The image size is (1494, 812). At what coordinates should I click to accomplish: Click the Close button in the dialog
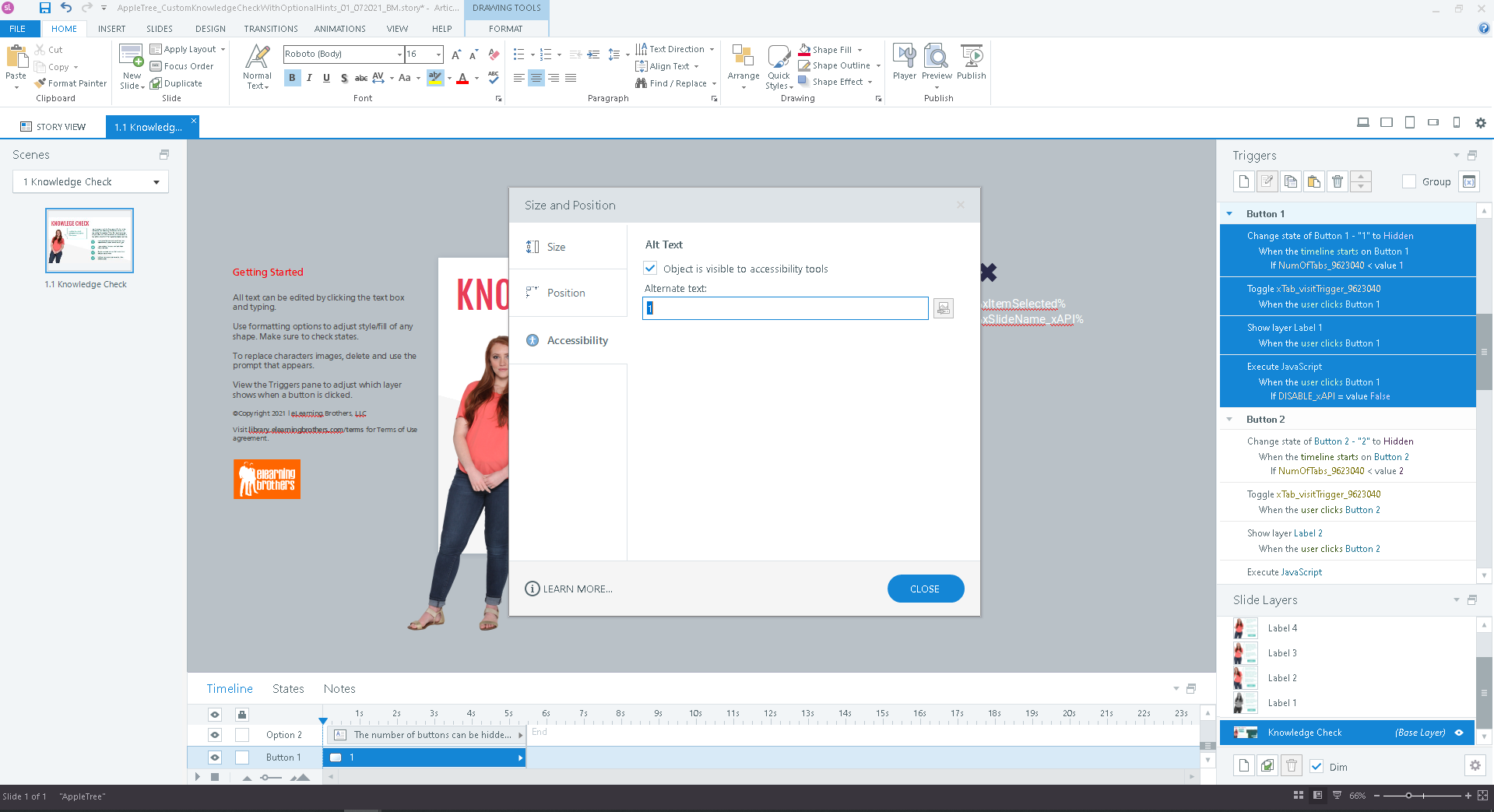tap(925, 589)
